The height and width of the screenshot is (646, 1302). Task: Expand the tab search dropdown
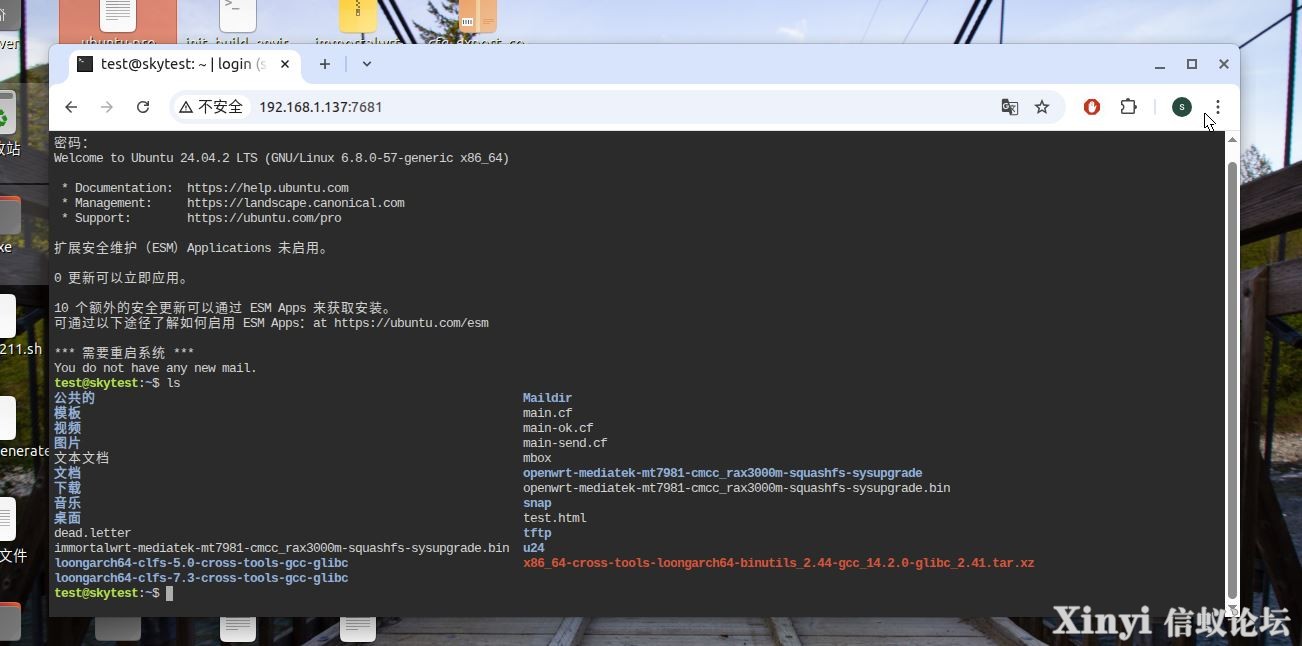367,64
